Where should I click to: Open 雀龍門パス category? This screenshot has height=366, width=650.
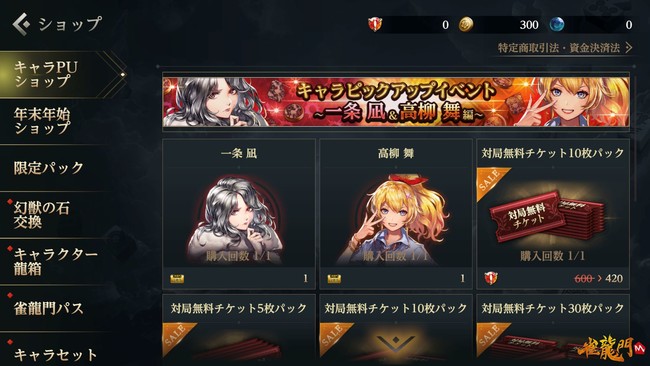click(x=57, y=308)
